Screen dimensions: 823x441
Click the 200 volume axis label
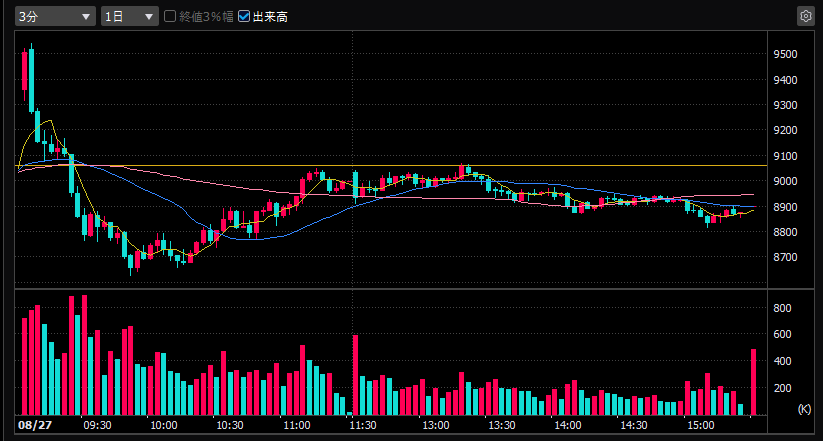click(782, 388)
